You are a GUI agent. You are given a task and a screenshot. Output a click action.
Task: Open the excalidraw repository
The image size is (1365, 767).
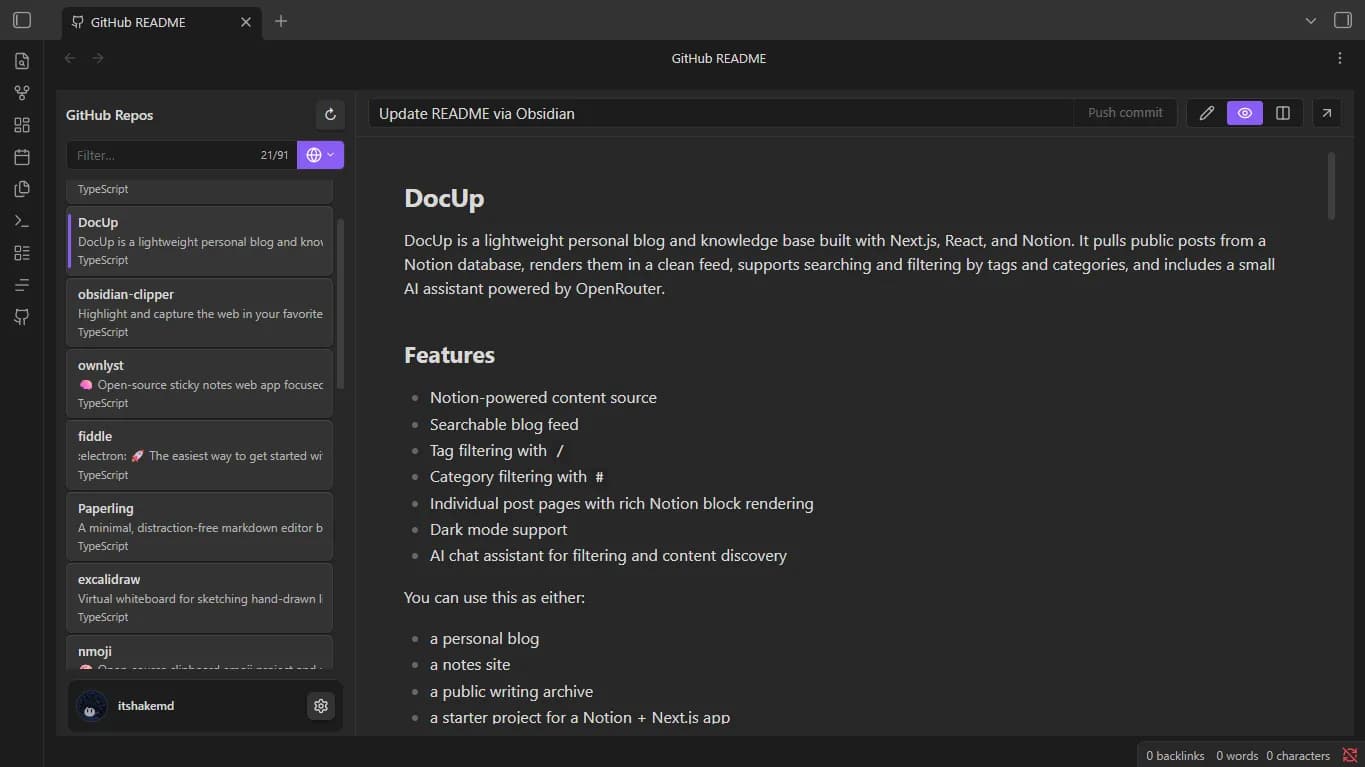pyautogui.click(x=200, y=597)
